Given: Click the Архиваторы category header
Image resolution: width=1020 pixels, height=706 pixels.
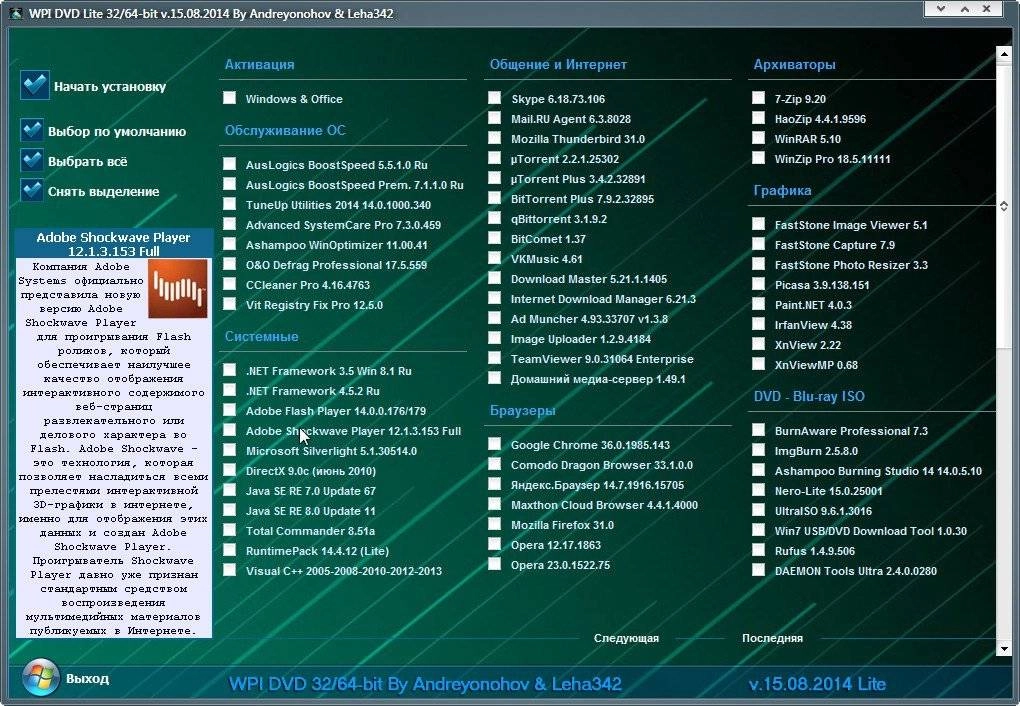Looking at the screenshot, I should [794, 64].
